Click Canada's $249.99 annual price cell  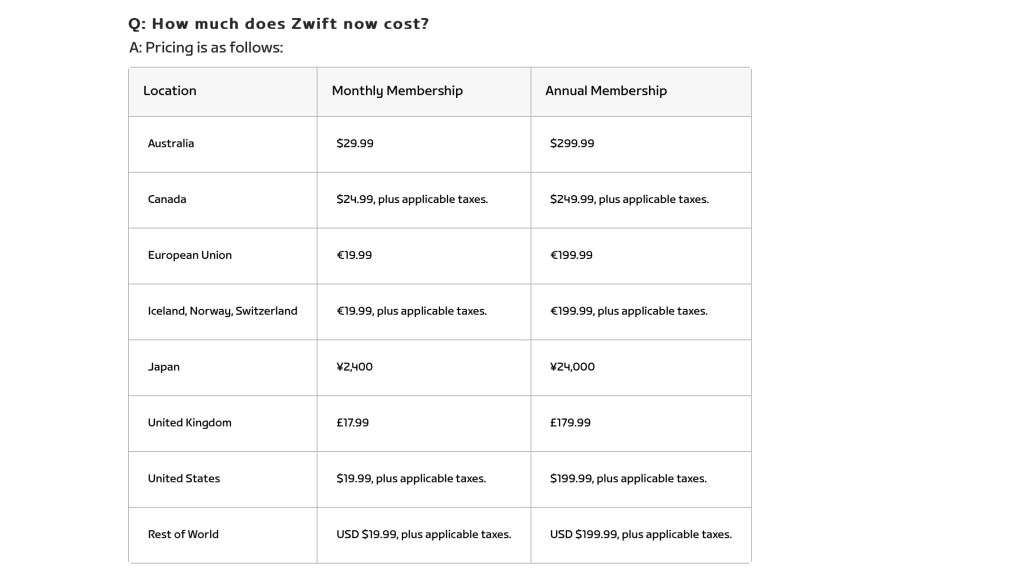point(629,200)
